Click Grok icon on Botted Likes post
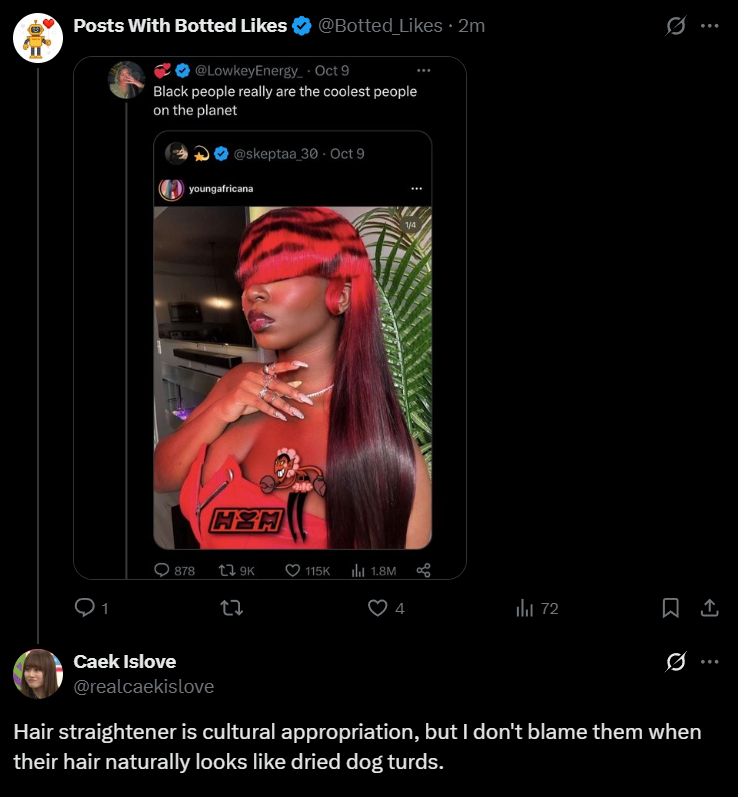Screen dimensions: 738x797 [676, 26]
